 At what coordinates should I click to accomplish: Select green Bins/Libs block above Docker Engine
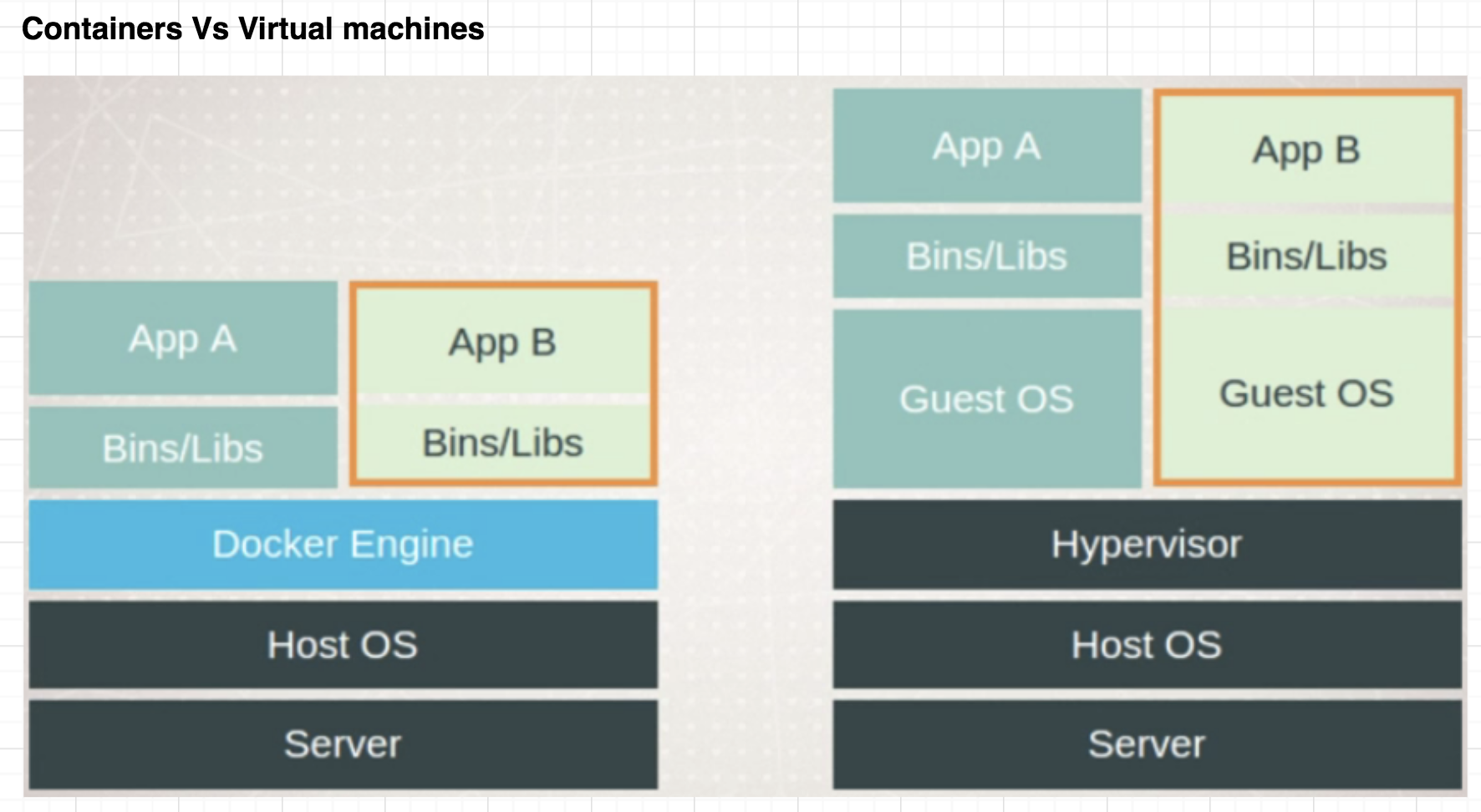coord(503,443)
